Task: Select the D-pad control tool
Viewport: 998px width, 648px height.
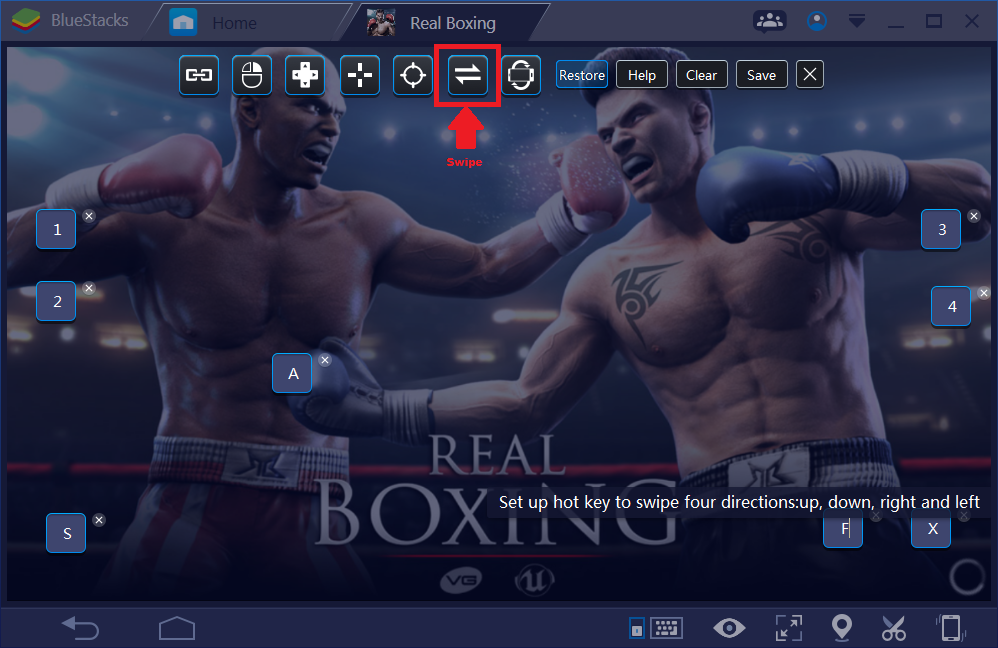Action: coord(305,75)
